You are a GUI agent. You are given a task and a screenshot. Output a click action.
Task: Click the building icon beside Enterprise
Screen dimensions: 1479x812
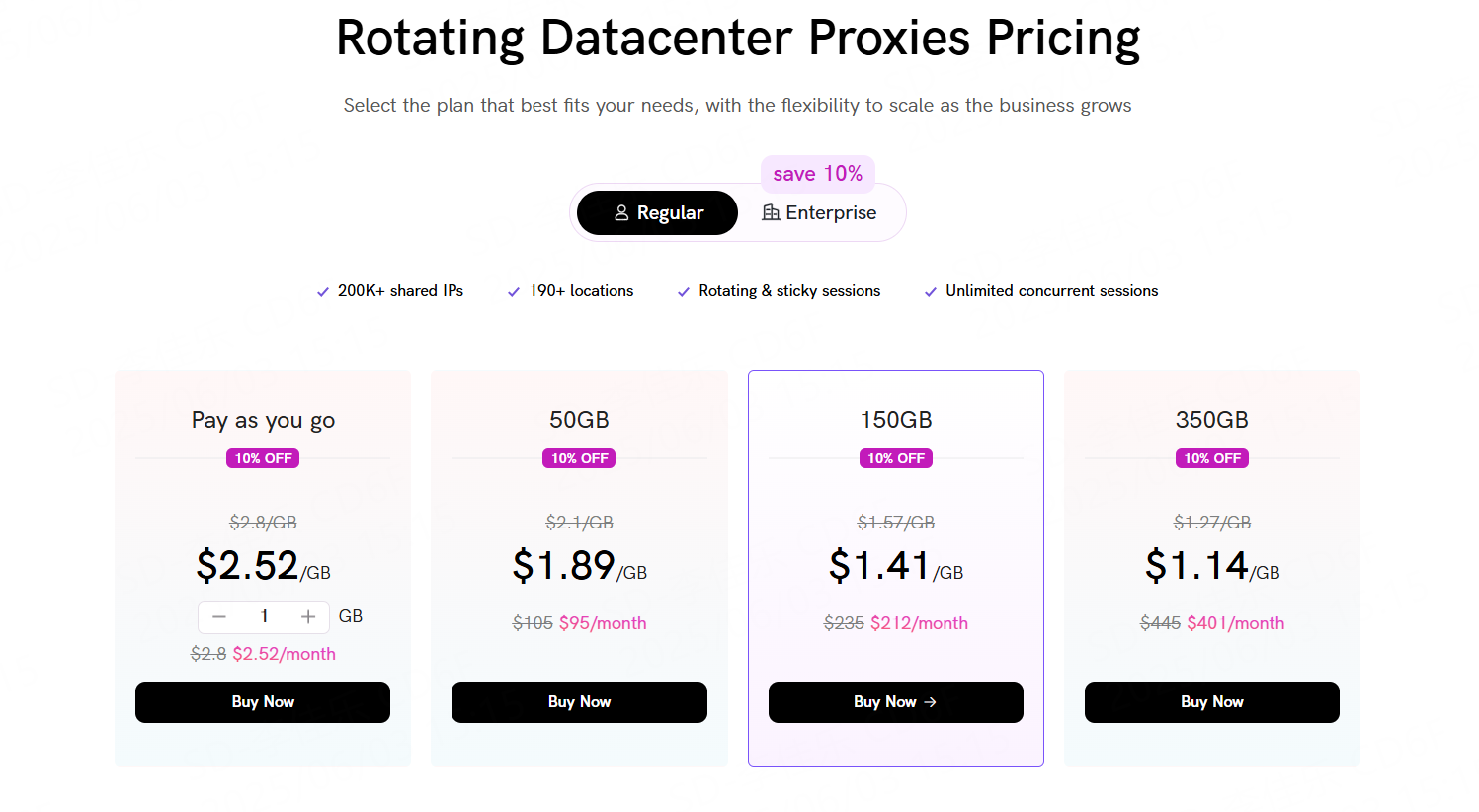(771, 212)
